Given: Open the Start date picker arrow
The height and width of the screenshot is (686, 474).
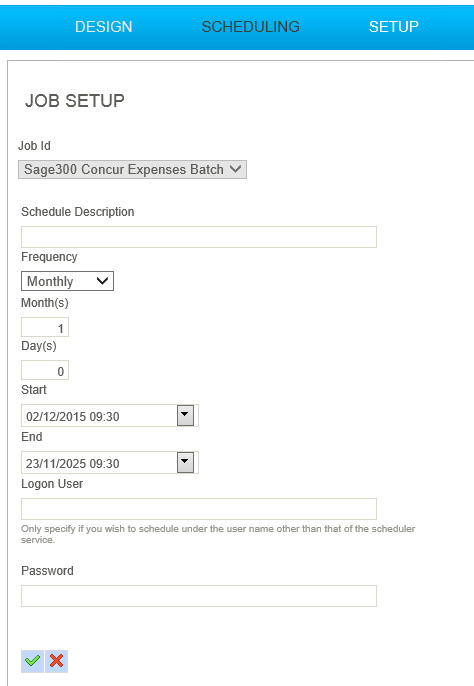Looking at the screenshot, I should pos(185,415).
